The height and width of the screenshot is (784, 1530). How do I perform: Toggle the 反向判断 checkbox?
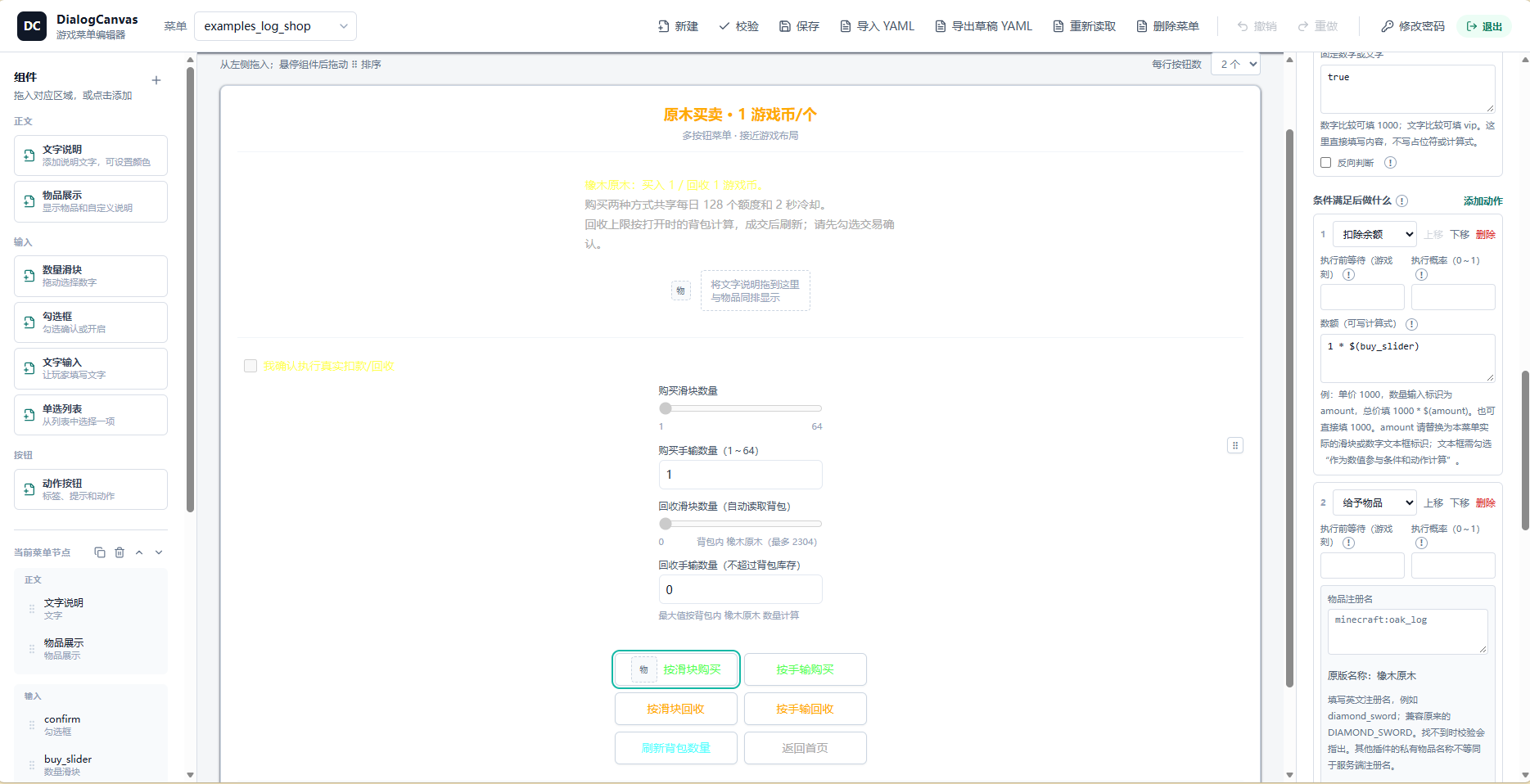(1326, 163)
